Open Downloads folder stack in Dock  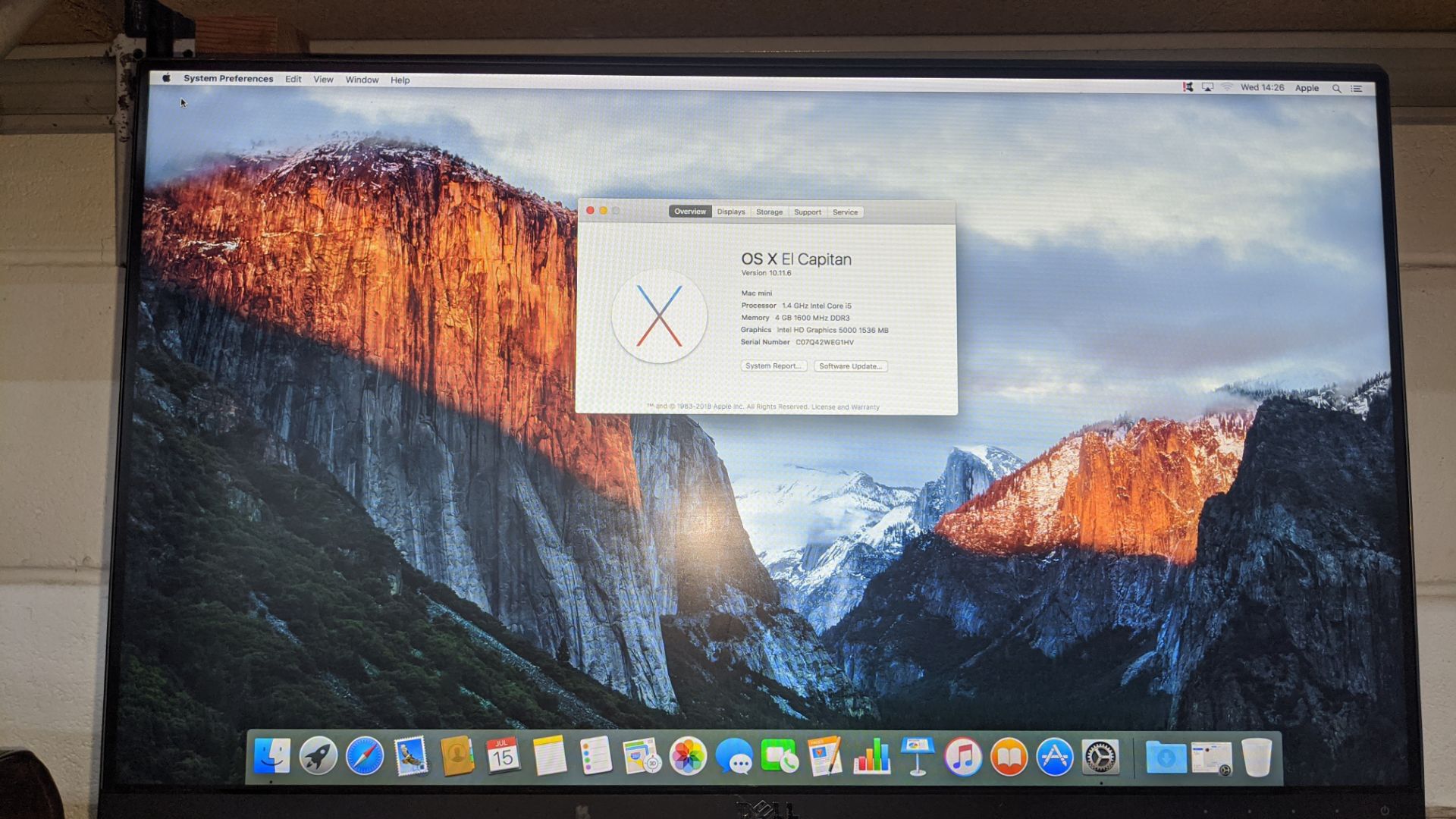click(1166, 757)
